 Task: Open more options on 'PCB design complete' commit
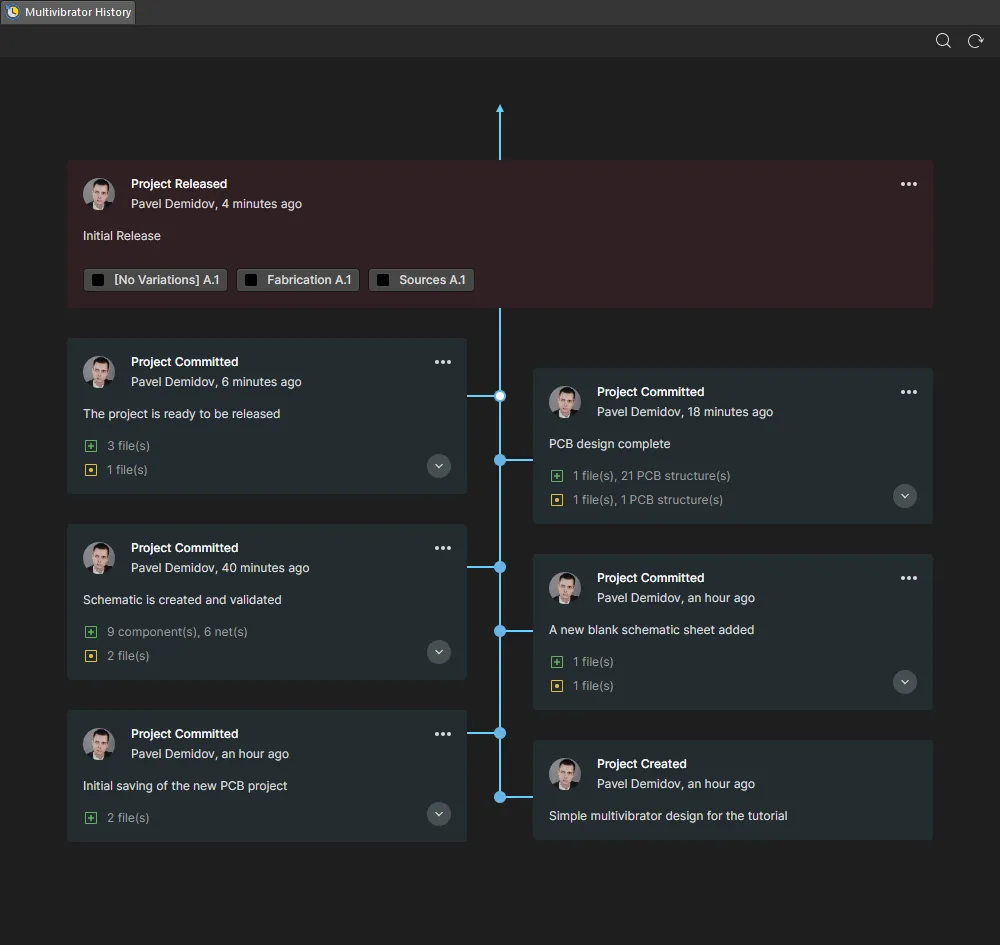click(909, 392)
